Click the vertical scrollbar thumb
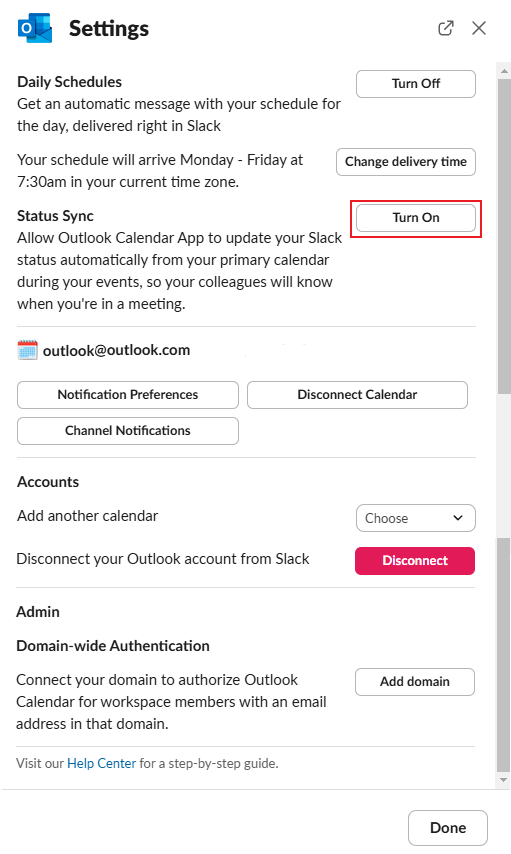 click(x=504, y=237)
